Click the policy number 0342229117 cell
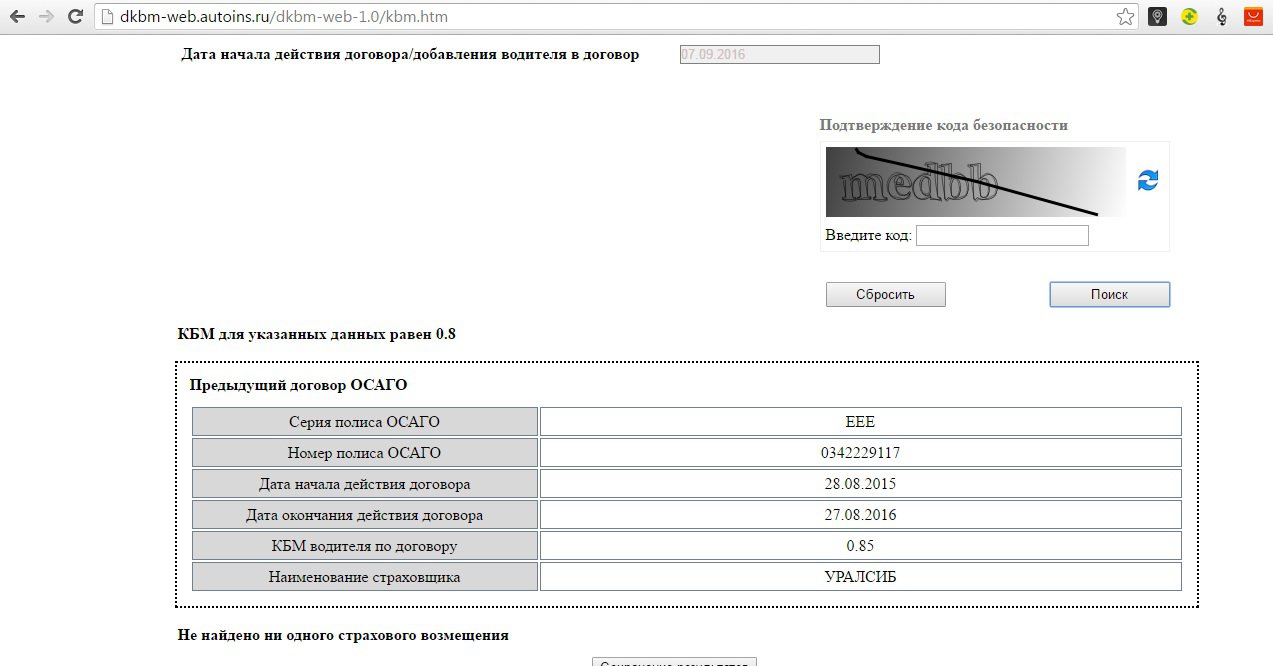This screenshot has width=1273, height=666. pos(860,453)
